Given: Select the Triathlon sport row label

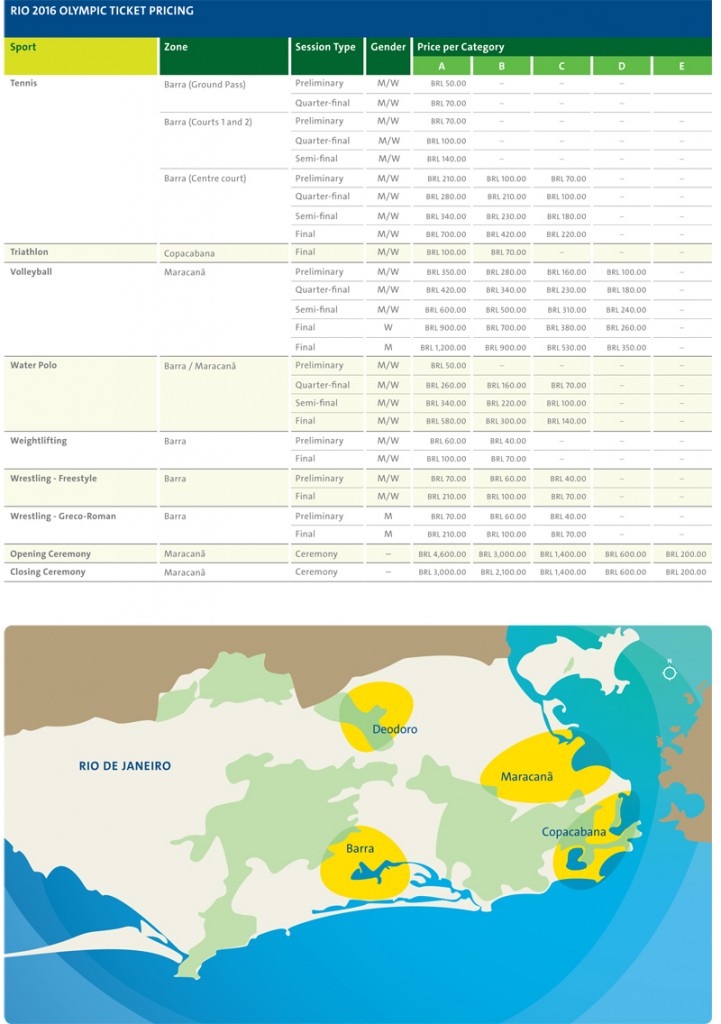Looking at the screenshot, I should coord(29,252).
